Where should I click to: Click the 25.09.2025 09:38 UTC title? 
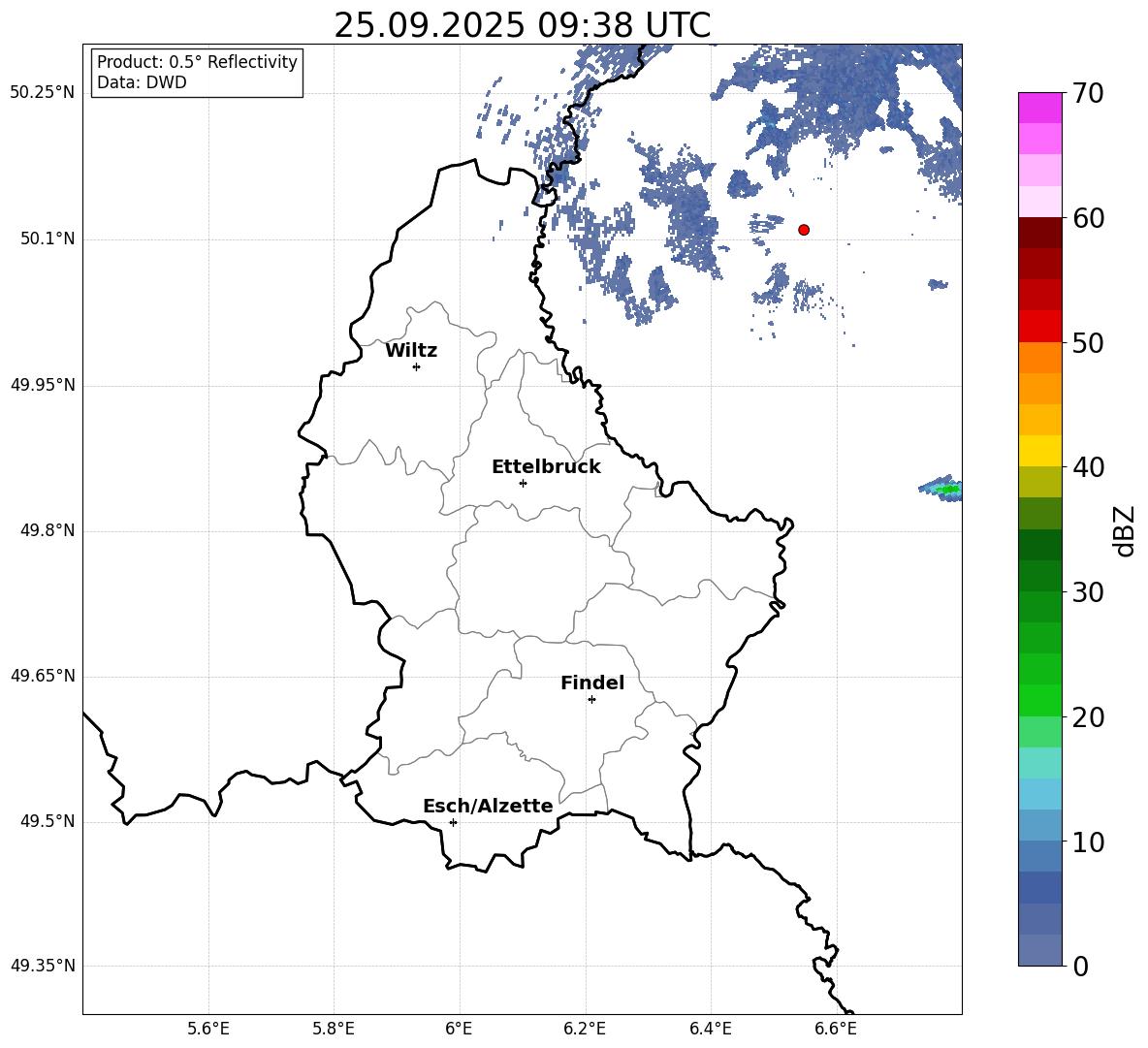(x=522, y=25)
